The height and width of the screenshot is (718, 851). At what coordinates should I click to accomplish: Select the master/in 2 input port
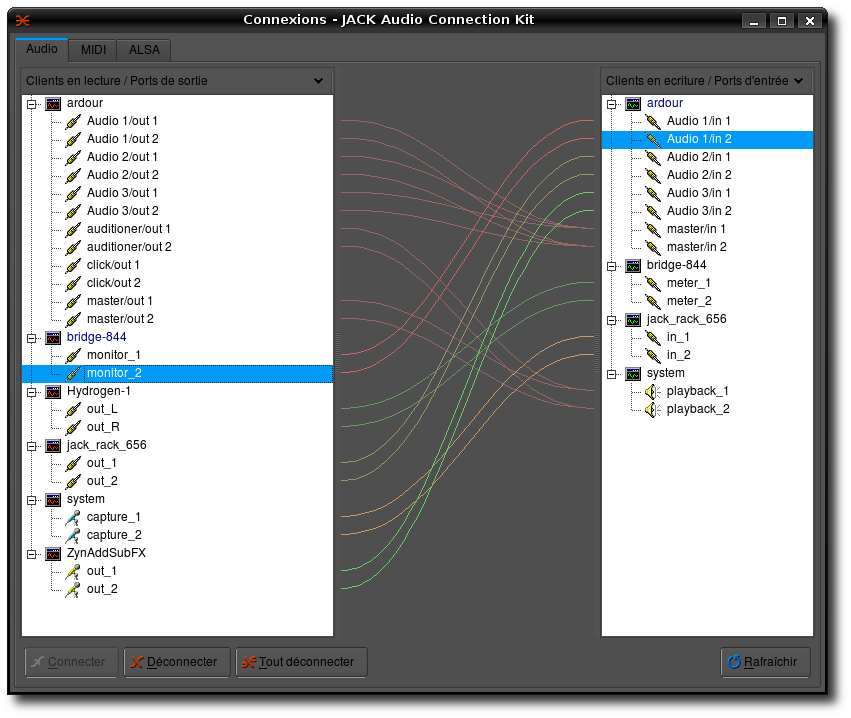(x=696, y=247)
